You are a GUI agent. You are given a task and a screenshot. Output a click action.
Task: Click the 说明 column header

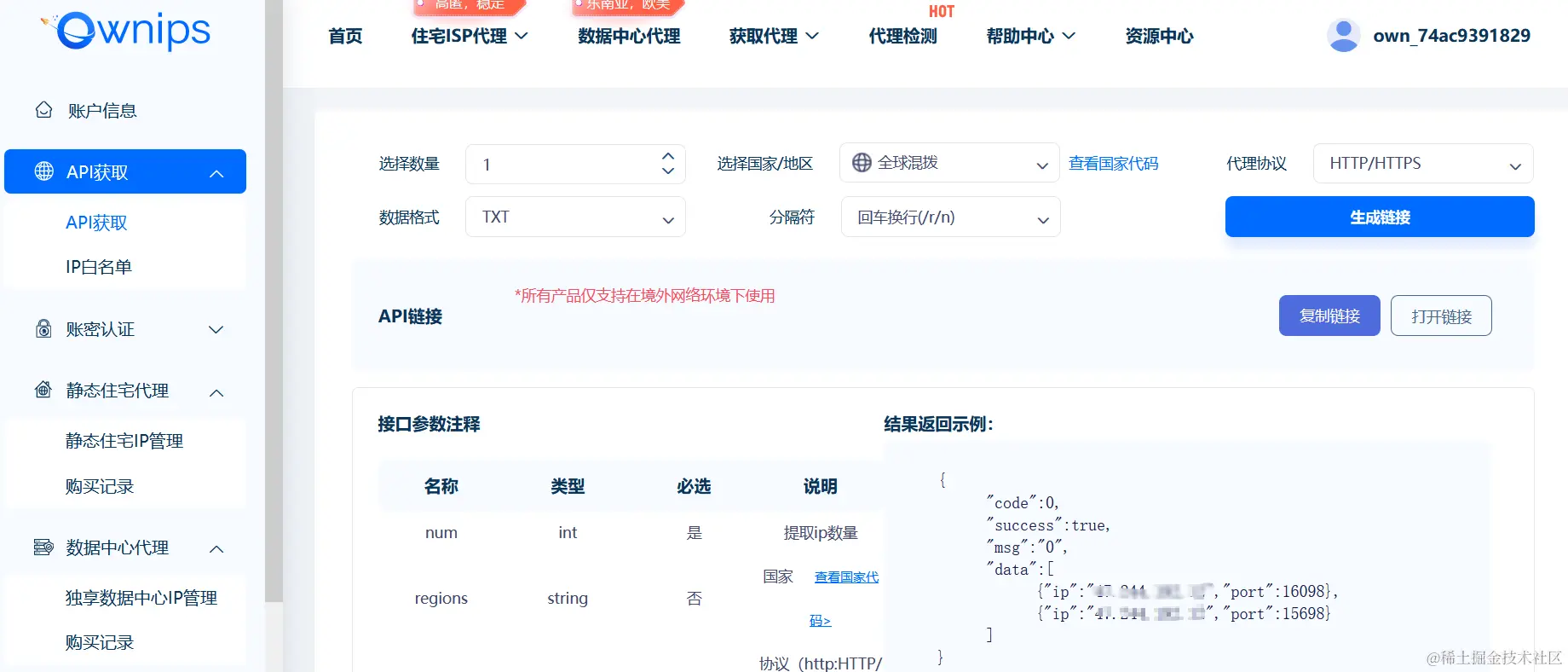[x=820, y=486]
